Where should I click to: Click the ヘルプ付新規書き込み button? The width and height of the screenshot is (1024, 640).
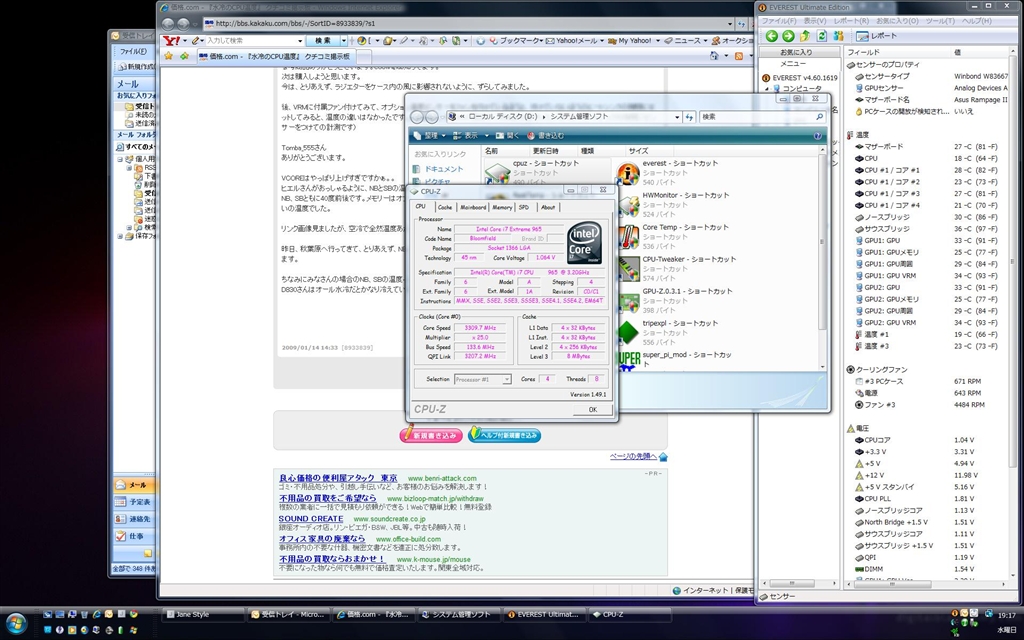[504, 435]
